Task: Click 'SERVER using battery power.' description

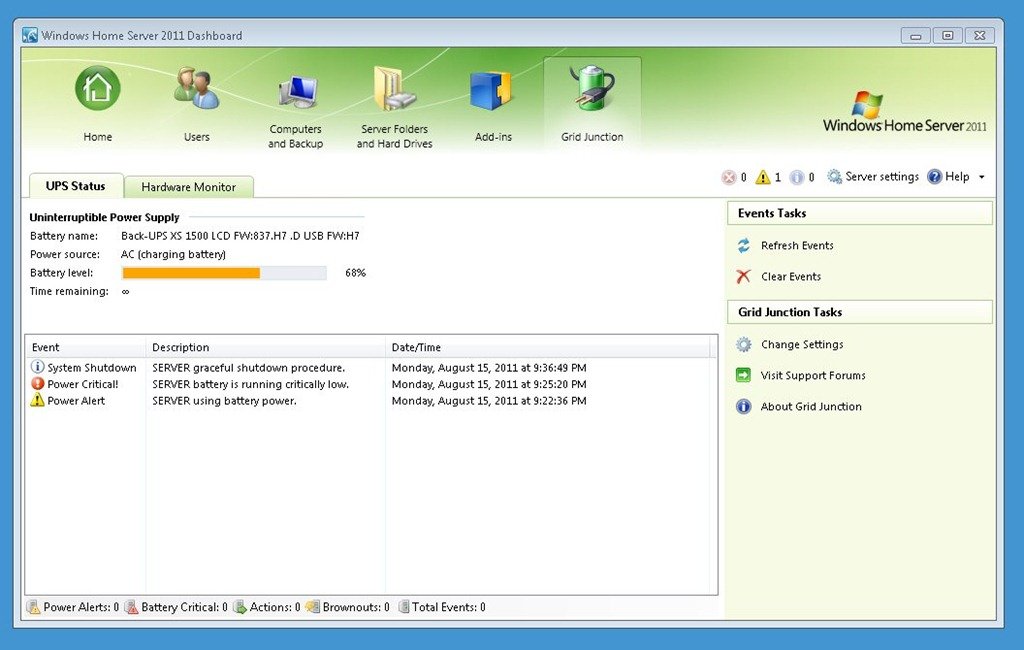Action: tap(224, 400)
